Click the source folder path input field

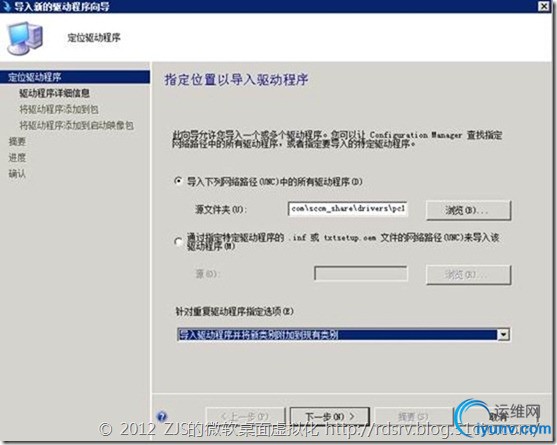pos(347,208)
